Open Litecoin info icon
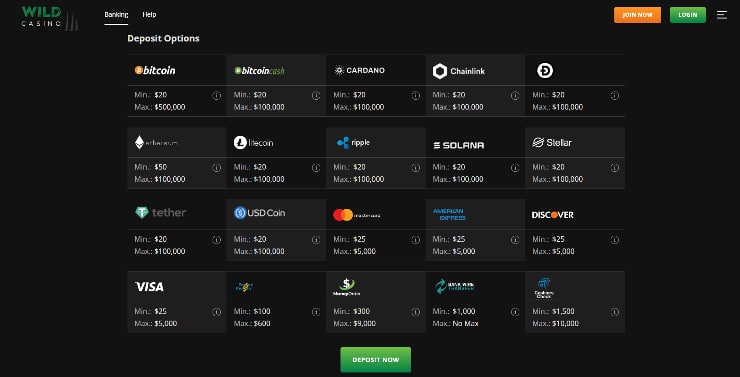 tap(316, 168)
